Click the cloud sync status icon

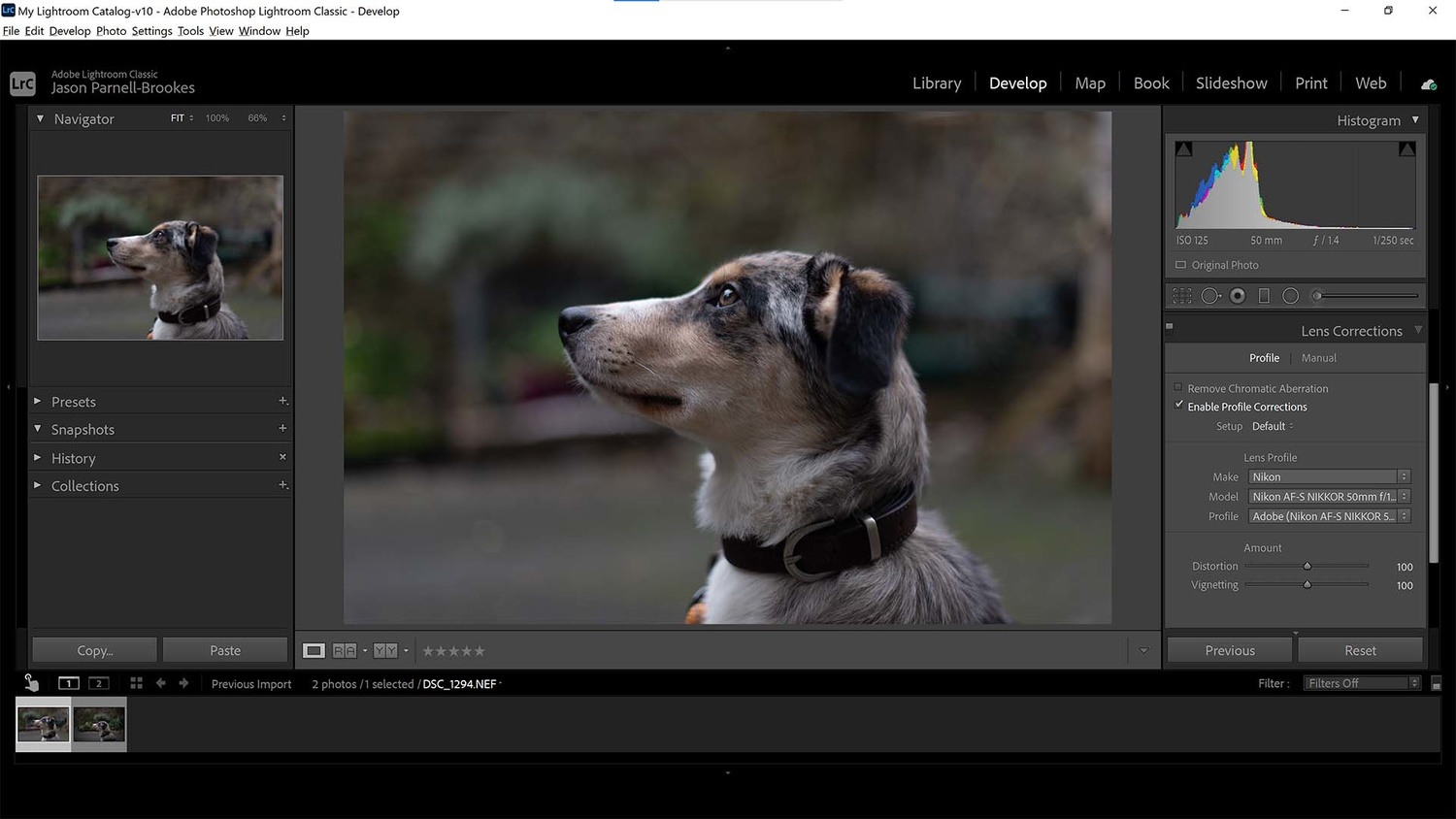(x=1429, y=84)
